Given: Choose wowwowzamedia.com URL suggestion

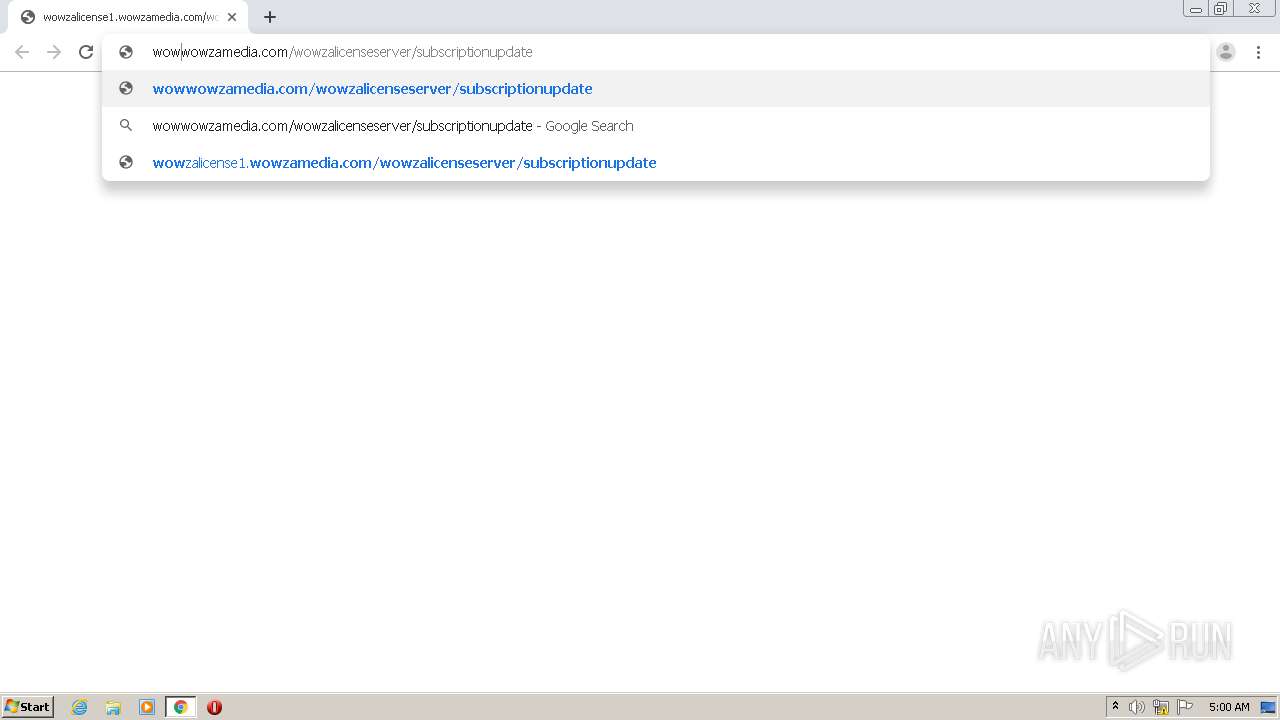Looking at the screenshot, I should [x=656, y=89].
